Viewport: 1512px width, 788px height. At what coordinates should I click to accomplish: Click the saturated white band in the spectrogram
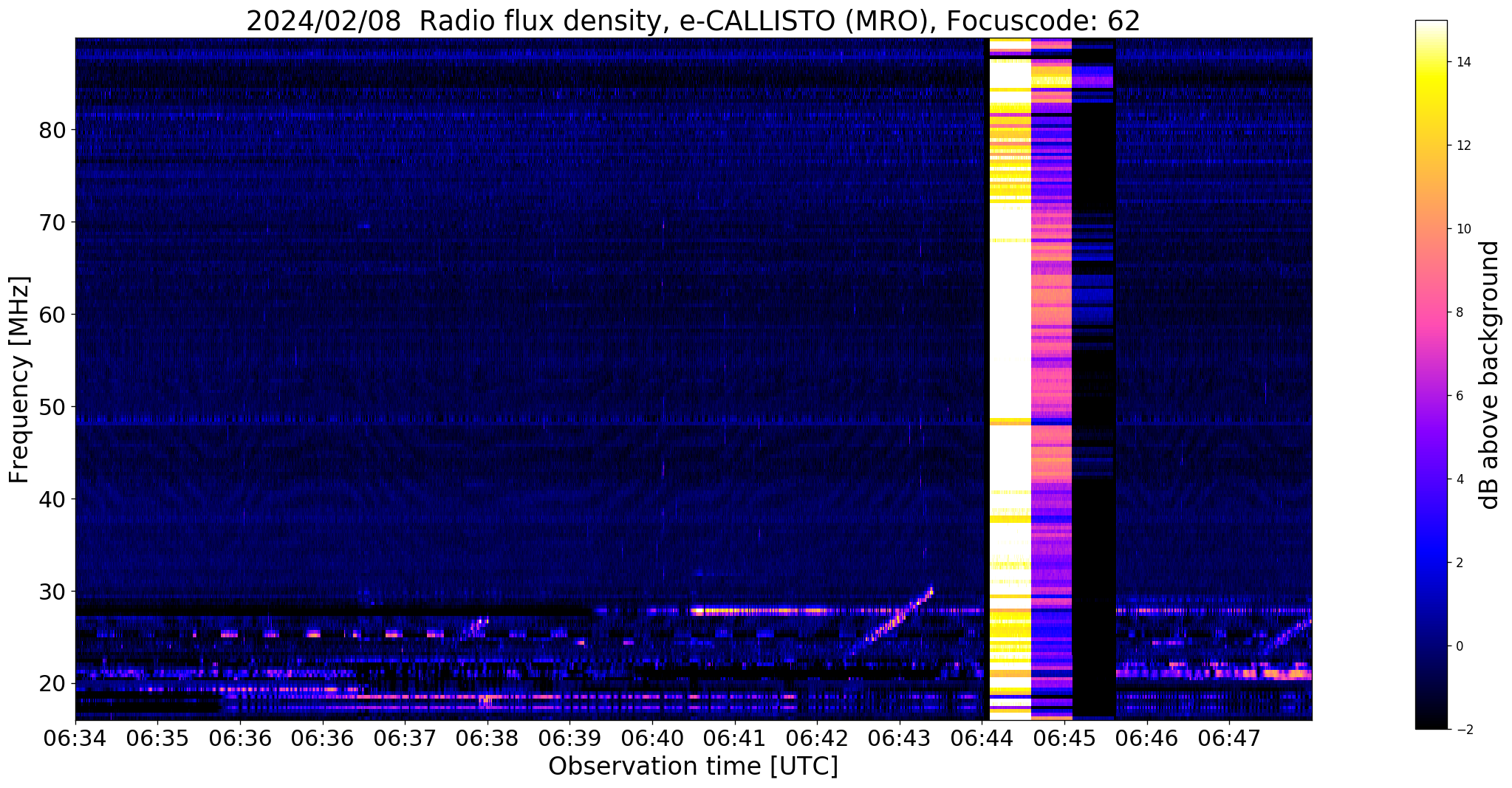(x=1010, y=378)
